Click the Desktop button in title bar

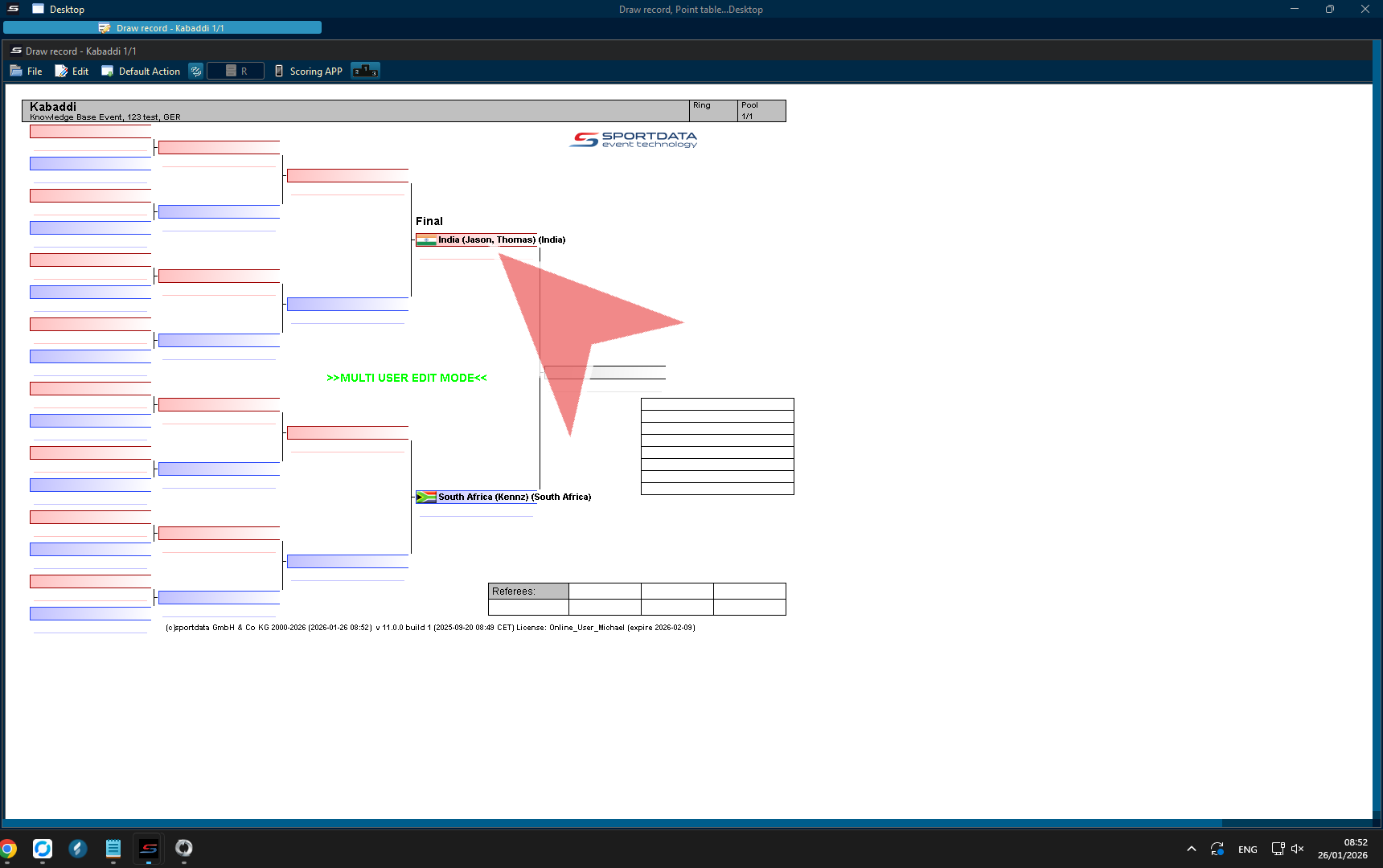(59, 10)
